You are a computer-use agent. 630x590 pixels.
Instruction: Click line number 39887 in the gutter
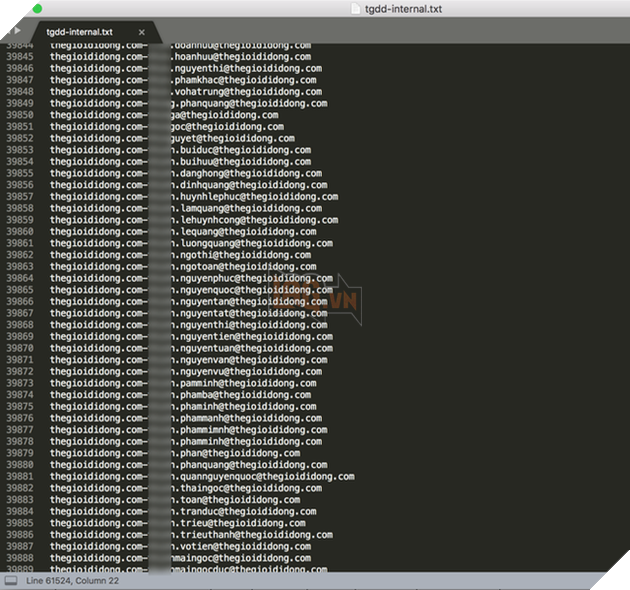pyautogui.click(x=20, y=547)
